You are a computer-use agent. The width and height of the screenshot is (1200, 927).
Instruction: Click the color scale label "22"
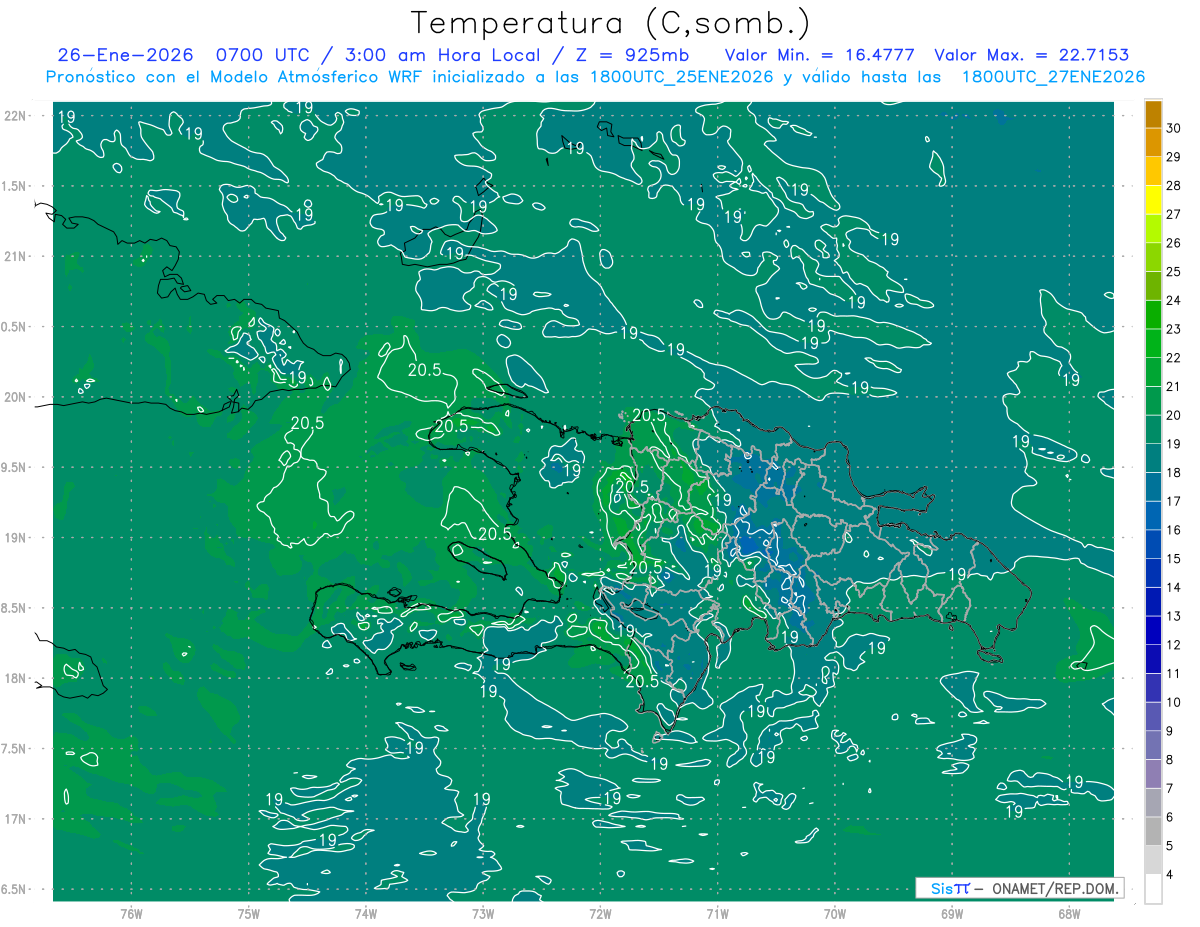(1174, 358)
